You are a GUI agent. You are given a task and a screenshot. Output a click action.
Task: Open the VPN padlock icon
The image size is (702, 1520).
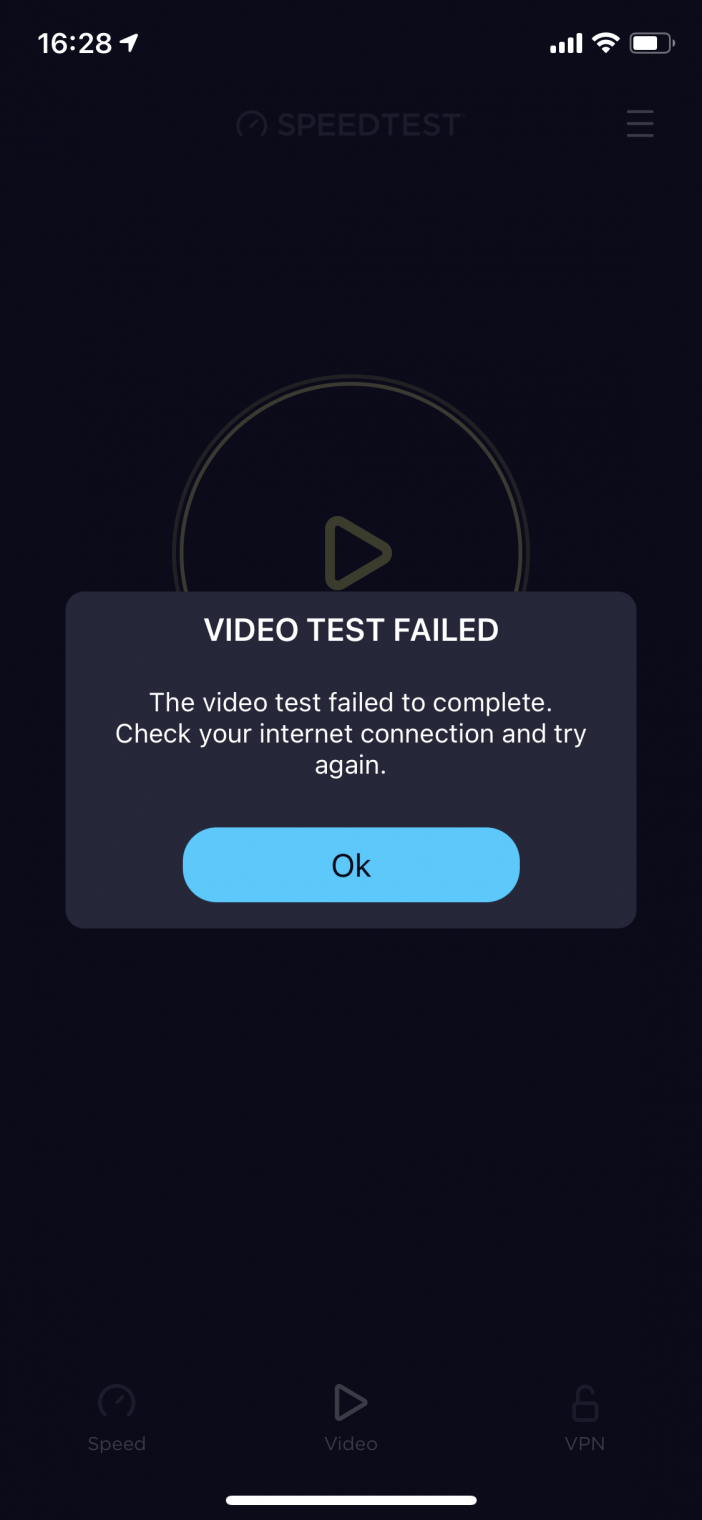[585, 1403]
